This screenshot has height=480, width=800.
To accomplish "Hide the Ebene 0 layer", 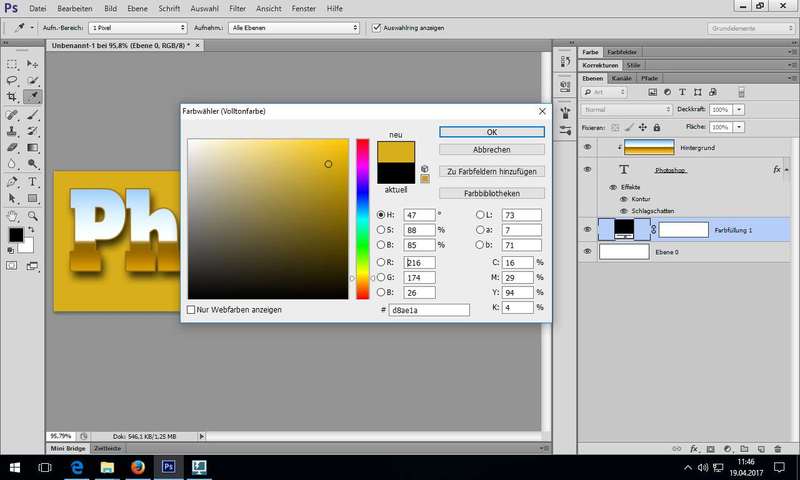I will click(587, 252).
